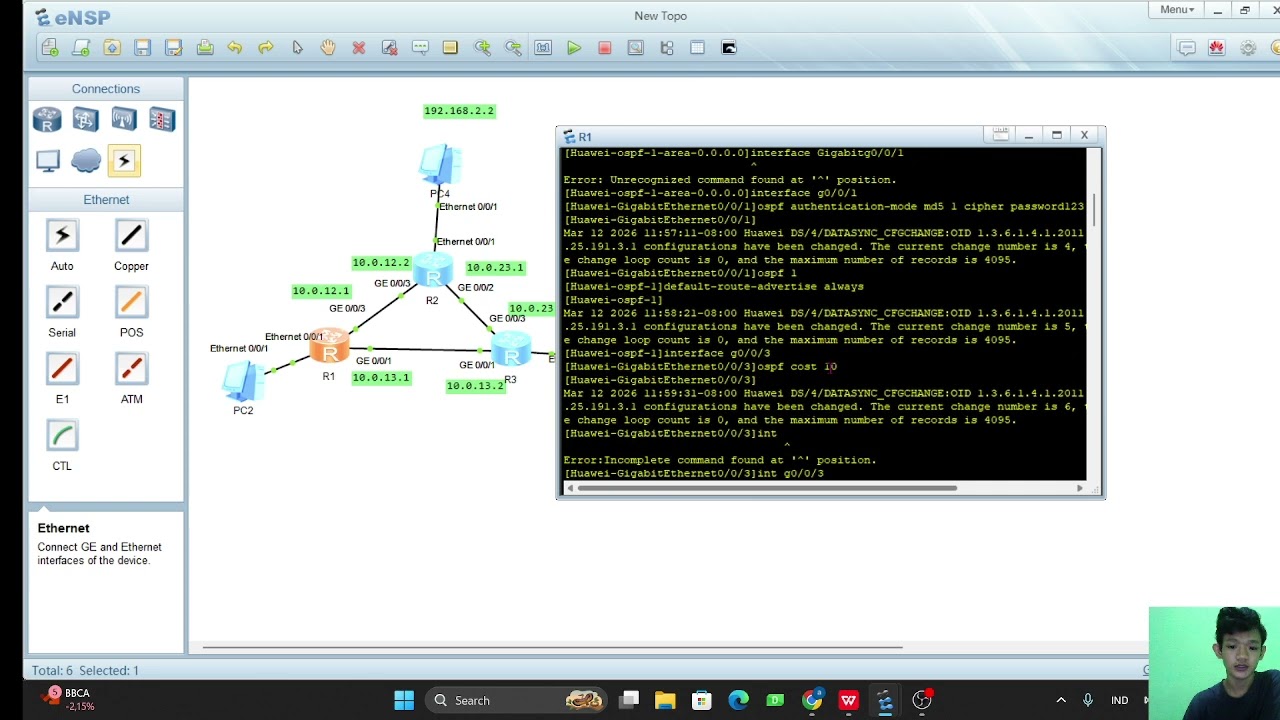The height and width of the screenshot is (720, 1280).
Task: Click the red Stop devices button
Action: point(604,47)
